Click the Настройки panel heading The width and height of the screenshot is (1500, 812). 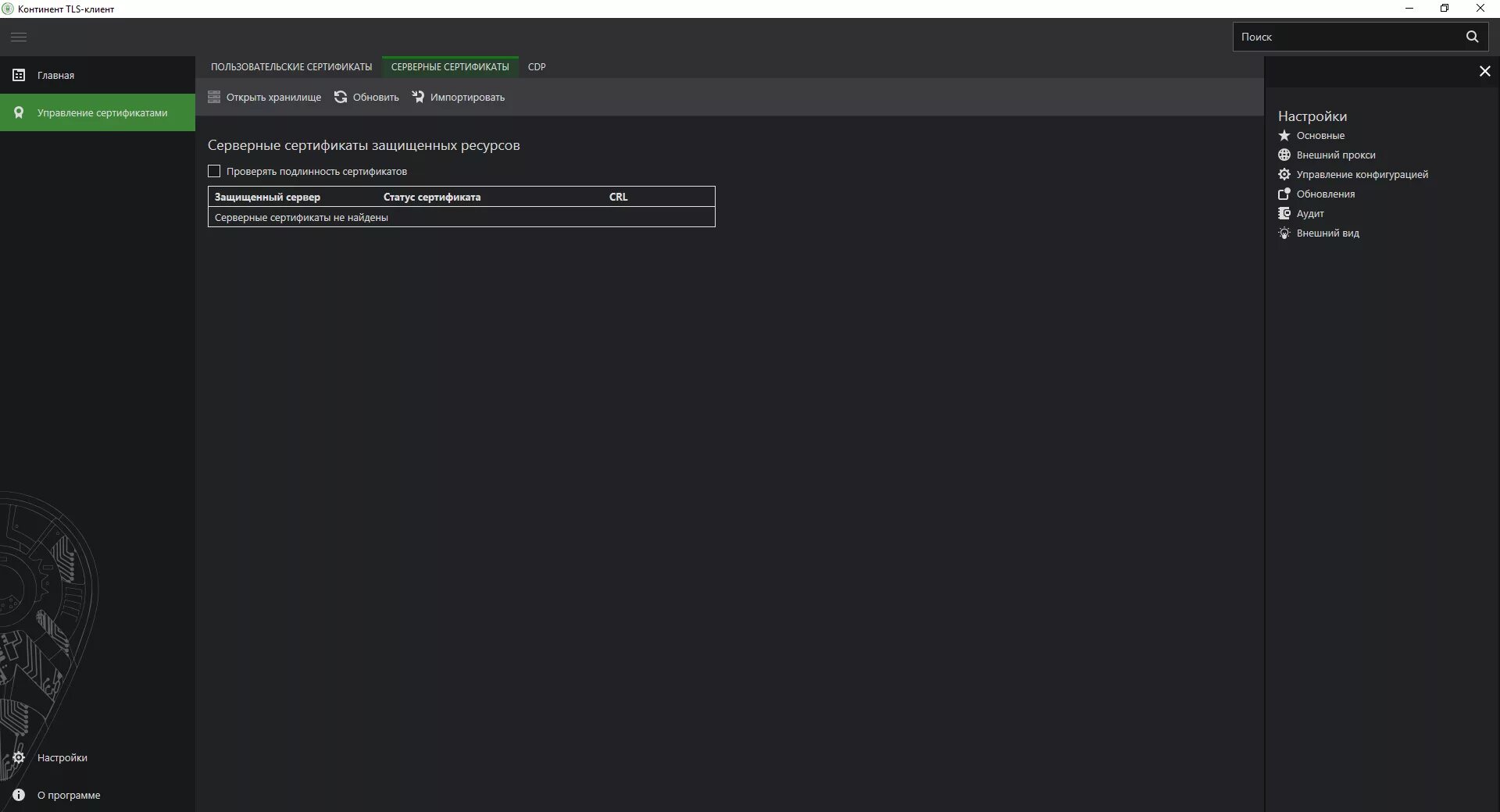(1312, 116)
